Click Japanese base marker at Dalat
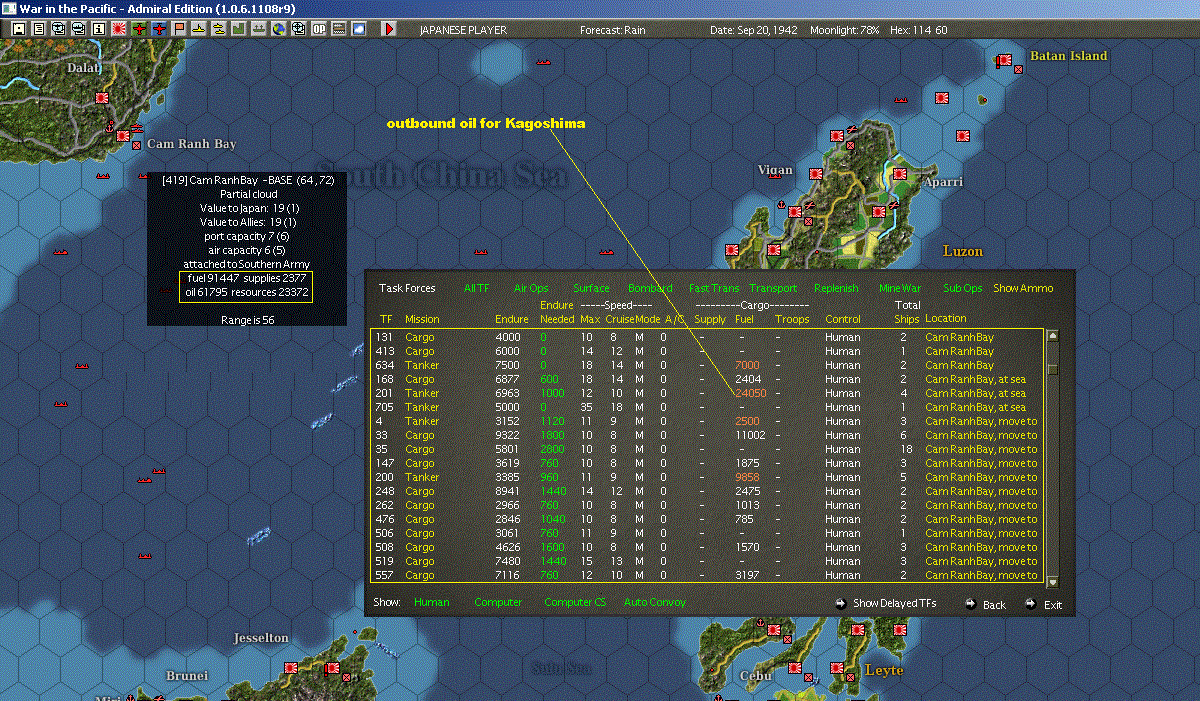The width and height of the screenshot is (1200, 701). (x=102, y=97)
